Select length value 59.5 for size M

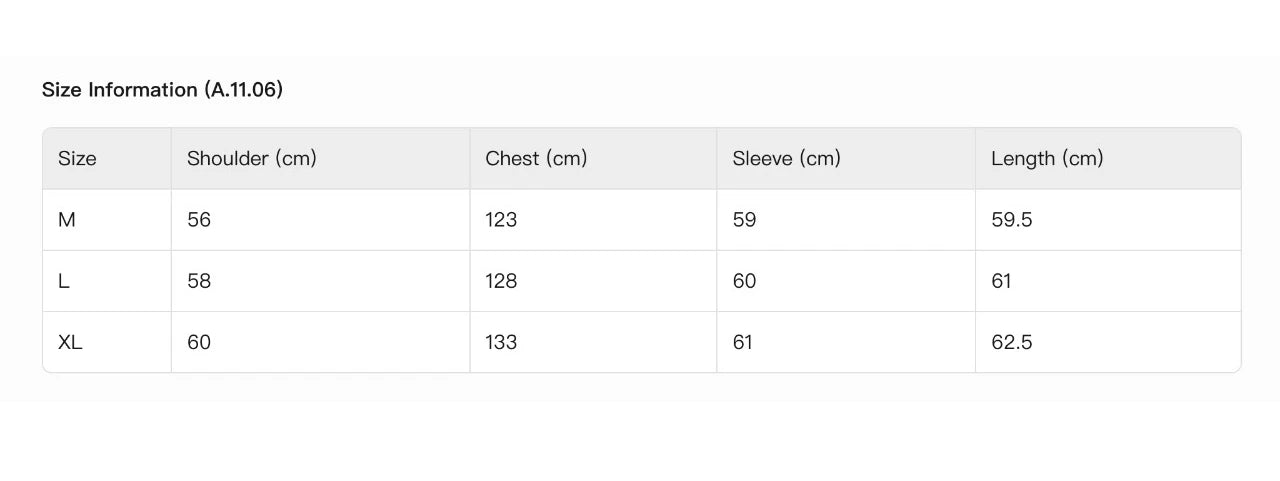tap(1011, 220)
